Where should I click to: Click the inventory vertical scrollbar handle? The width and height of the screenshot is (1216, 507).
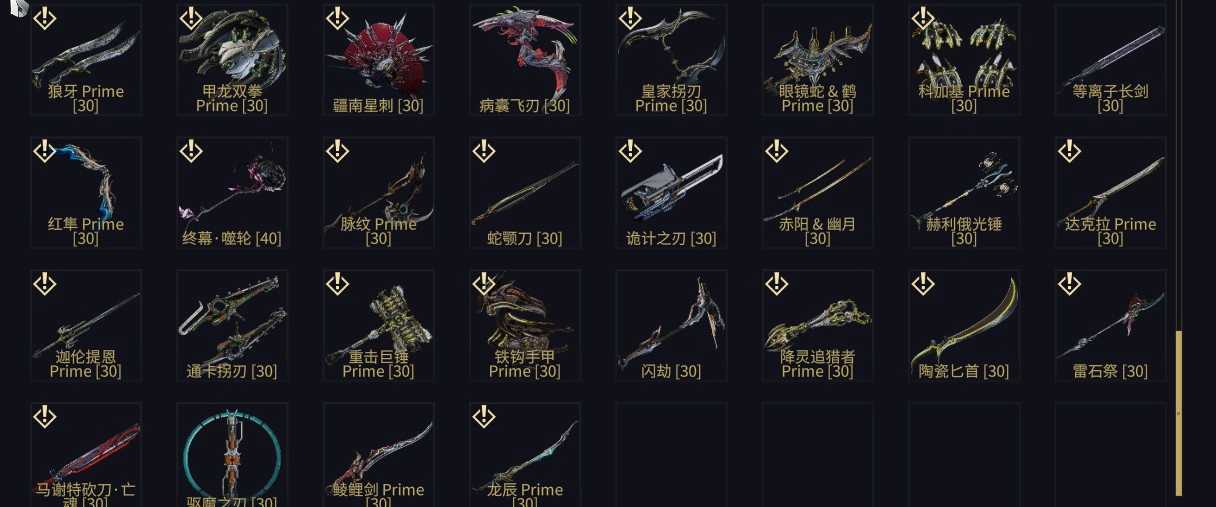[x=1179, y=412]
